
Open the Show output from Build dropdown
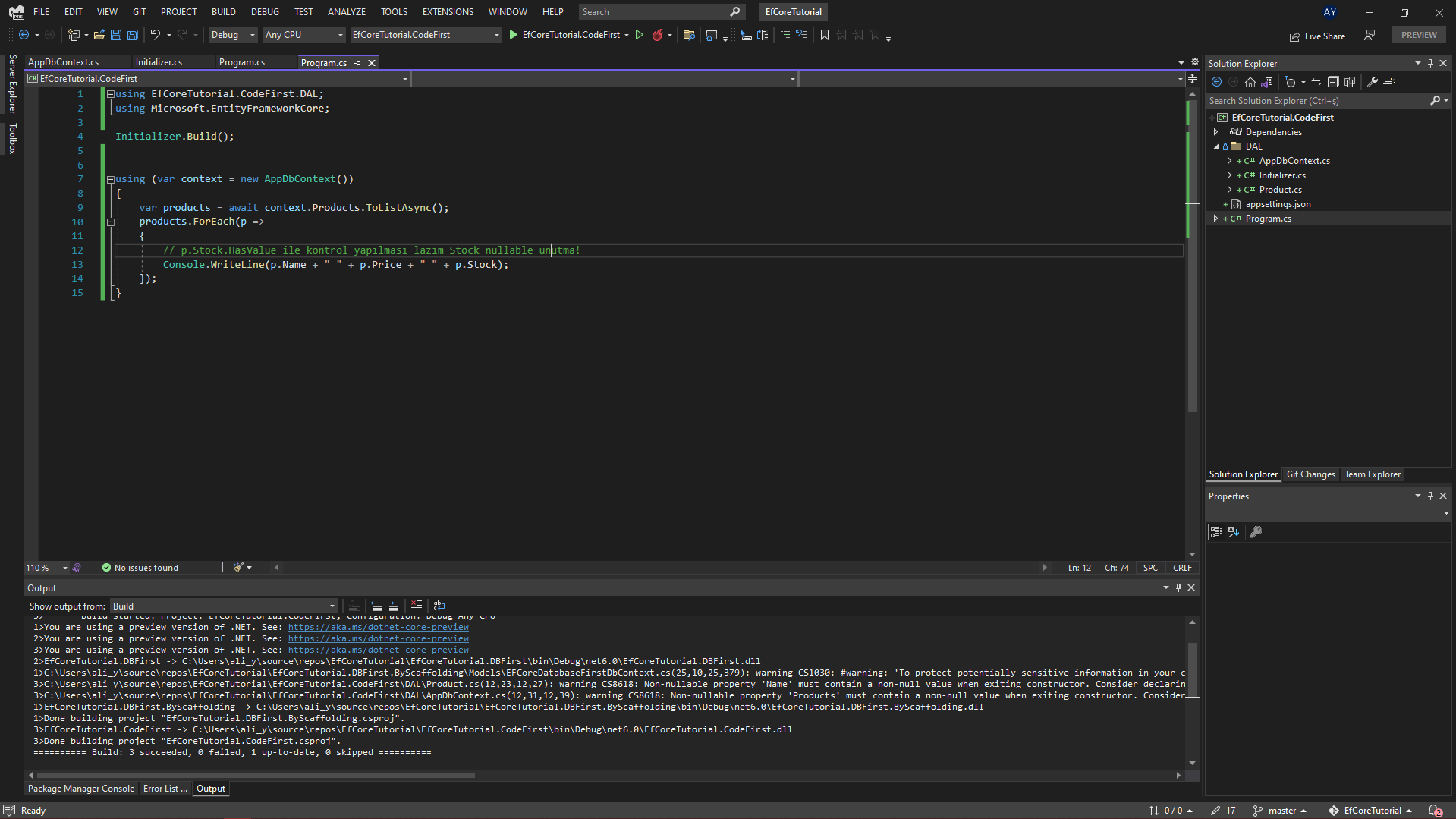click(332, 606)
